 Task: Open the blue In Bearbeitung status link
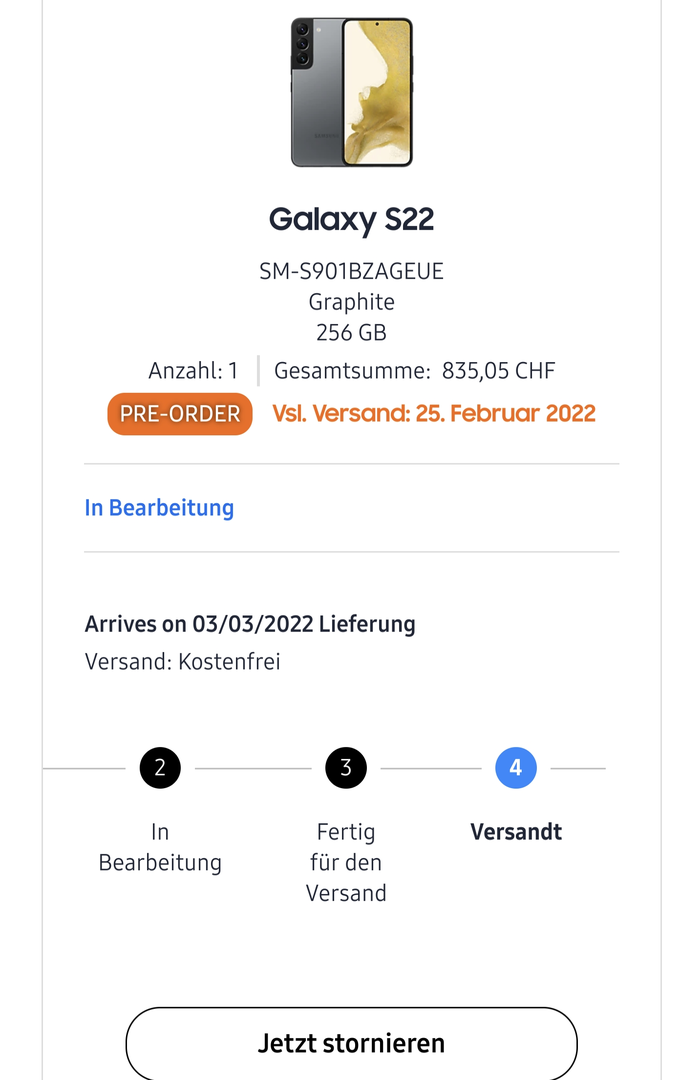tap(159, 508)
